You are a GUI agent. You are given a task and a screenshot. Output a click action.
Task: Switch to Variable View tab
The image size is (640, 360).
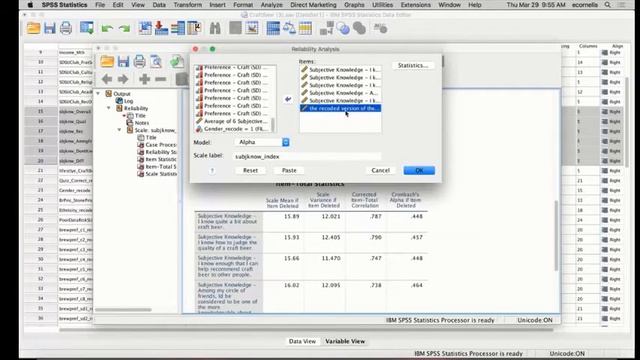pos(345,341)
